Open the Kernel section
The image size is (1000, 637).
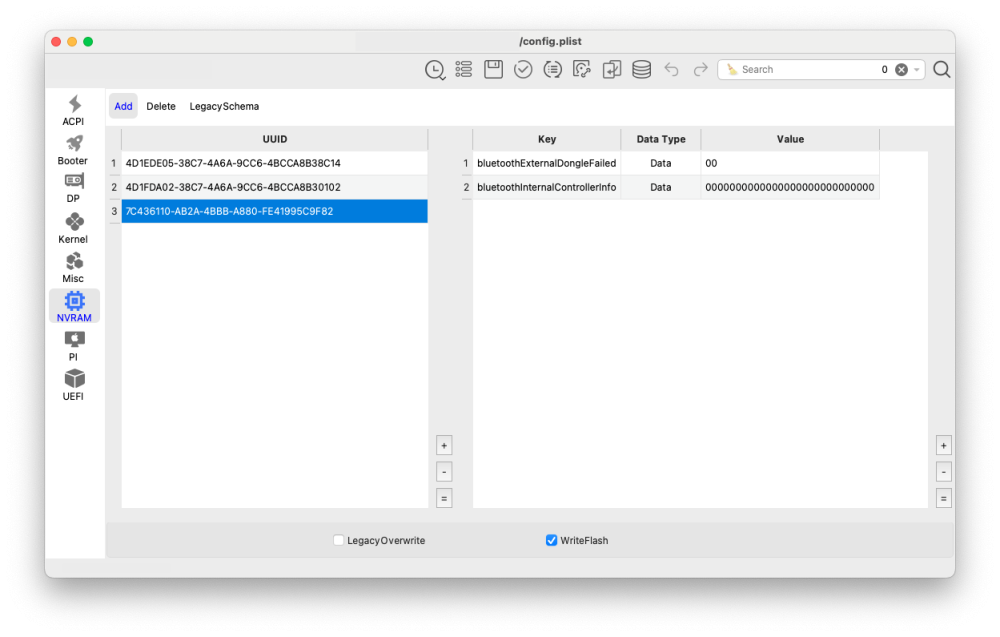73,228
